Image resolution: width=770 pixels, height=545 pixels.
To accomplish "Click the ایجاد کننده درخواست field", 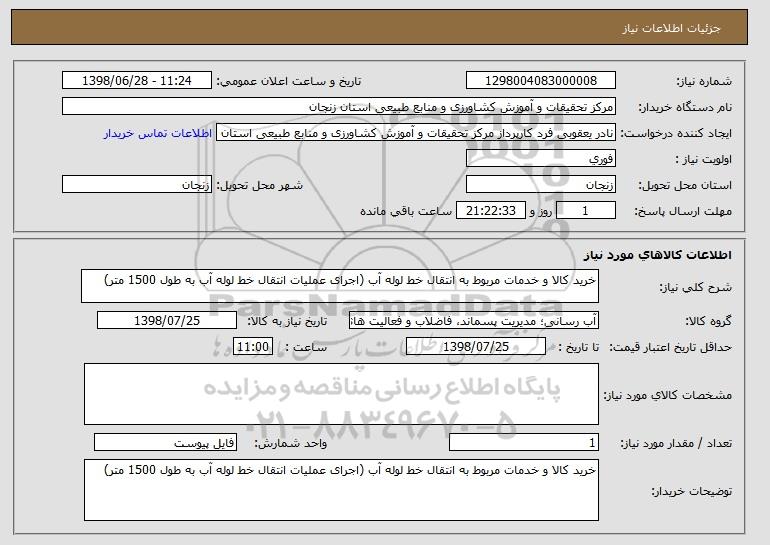I will pos(416,133).
